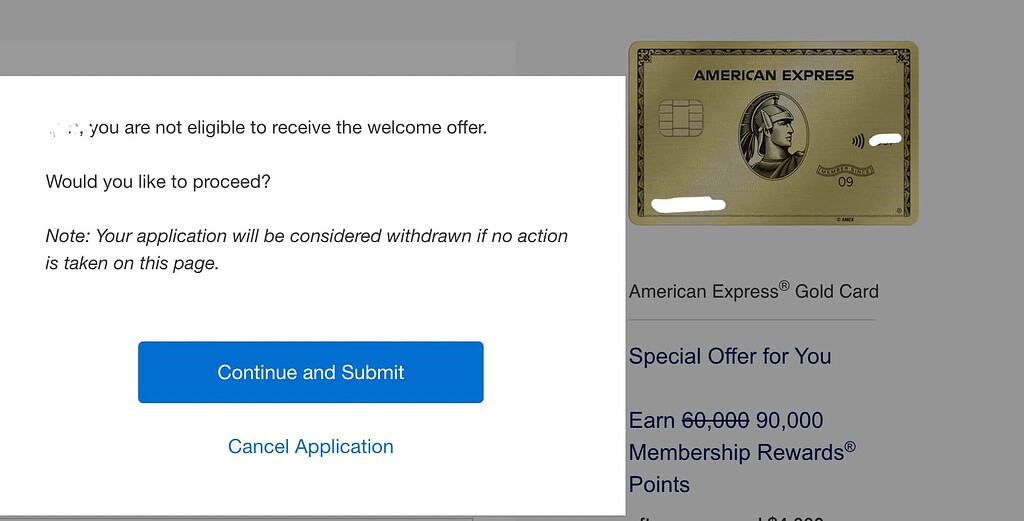Click the not eligible welcome offer message
1024x521 pixels.
coord(266,127)
